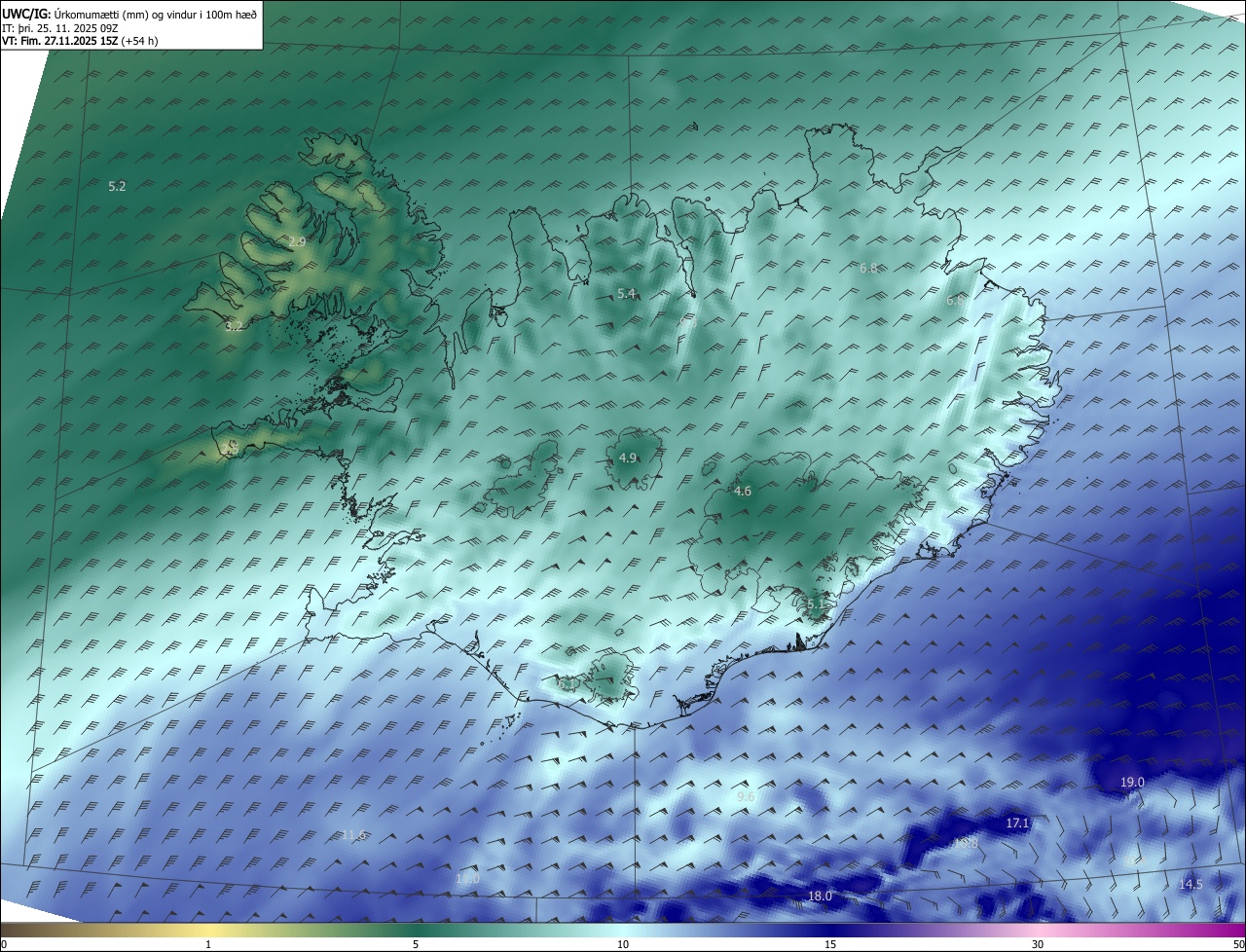1246x952 pixels.
Task: Pick the pink band above tick 30
Action: (x=1038, y=930)
